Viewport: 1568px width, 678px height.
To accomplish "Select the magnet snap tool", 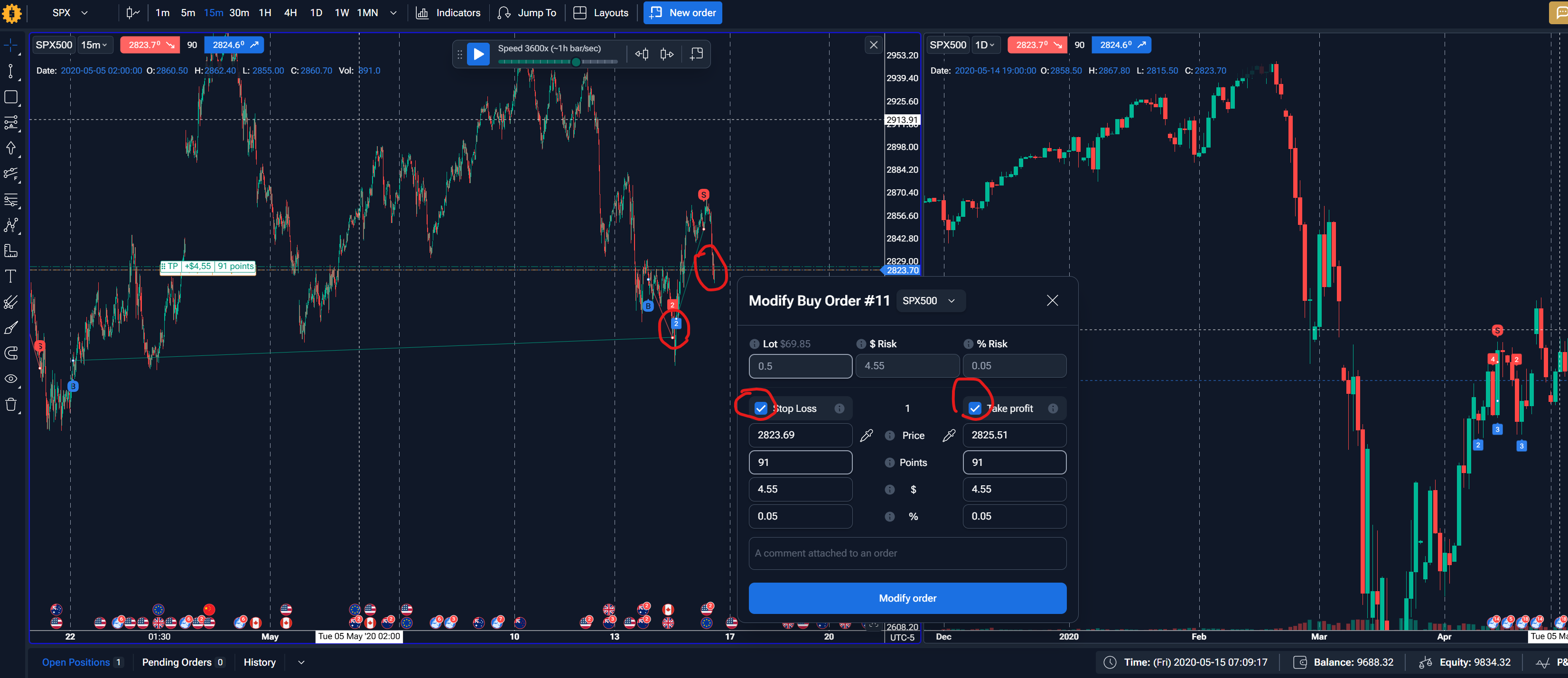I will coord(10,353).
